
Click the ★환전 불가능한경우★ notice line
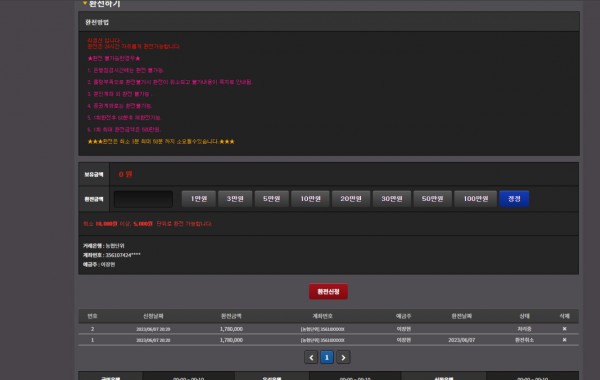[114, 59]
